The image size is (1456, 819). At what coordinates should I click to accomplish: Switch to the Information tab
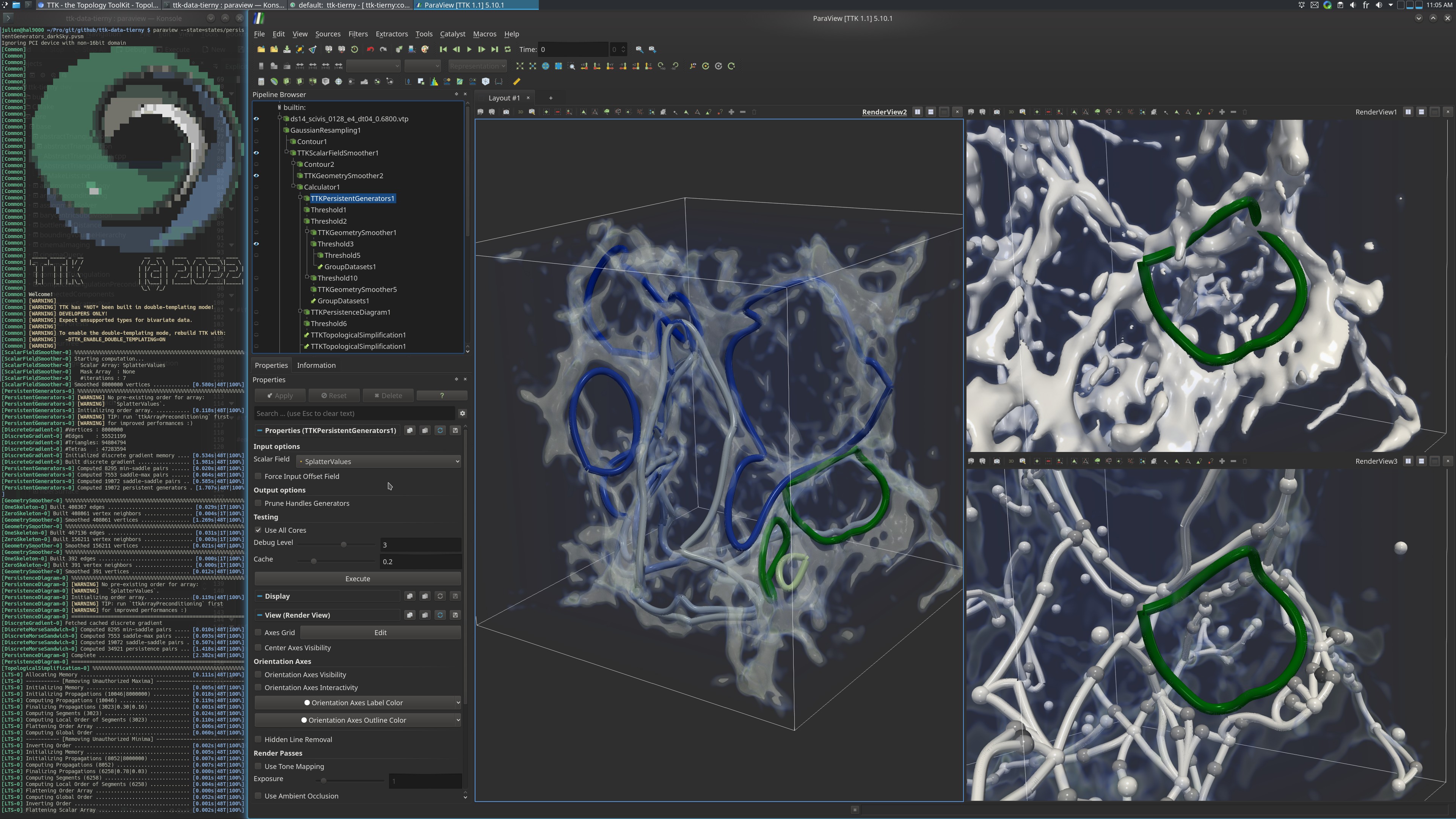click(x=316, y=365)
